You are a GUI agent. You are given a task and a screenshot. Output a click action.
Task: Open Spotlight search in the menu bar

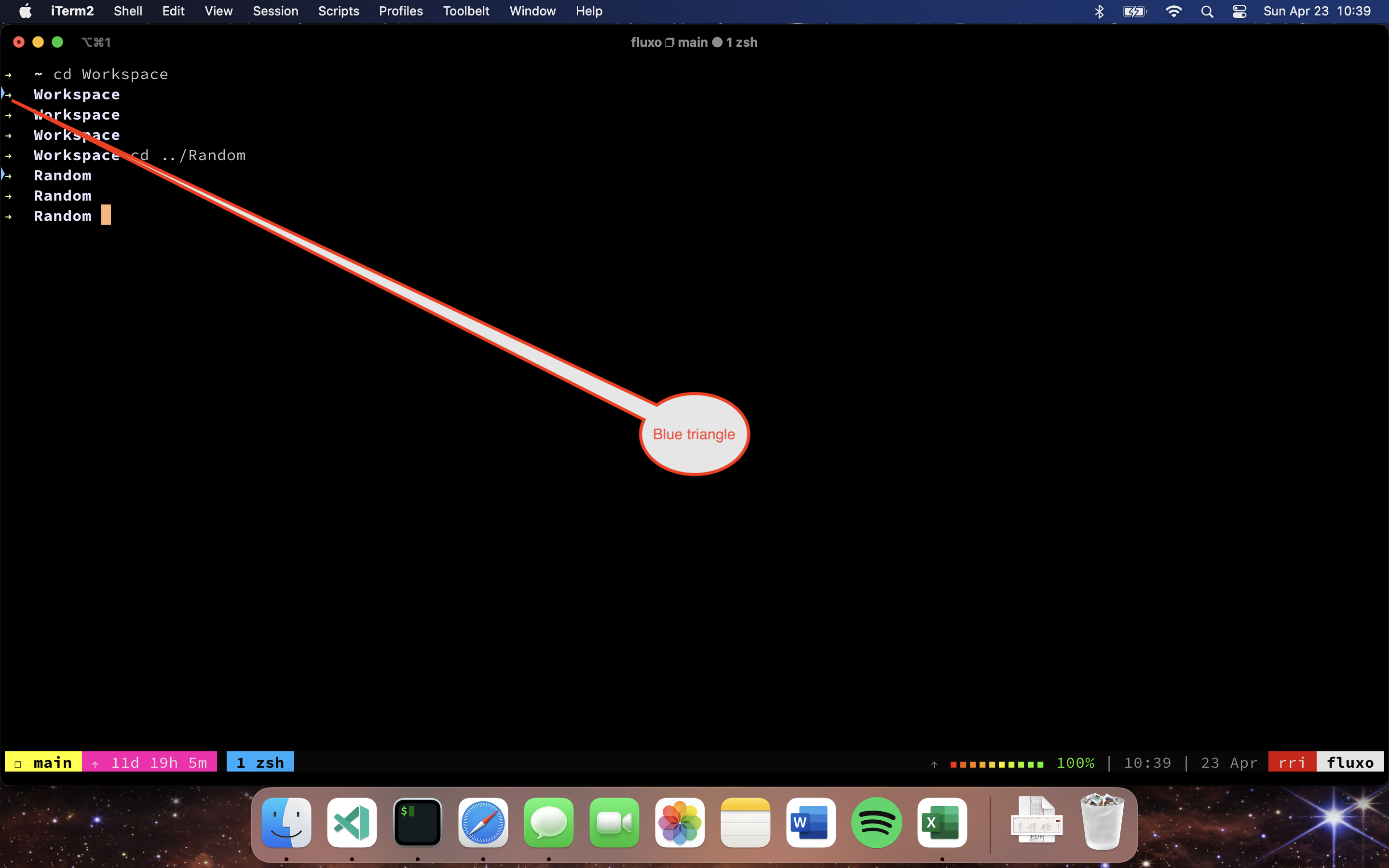click(x=1207, y=11)
